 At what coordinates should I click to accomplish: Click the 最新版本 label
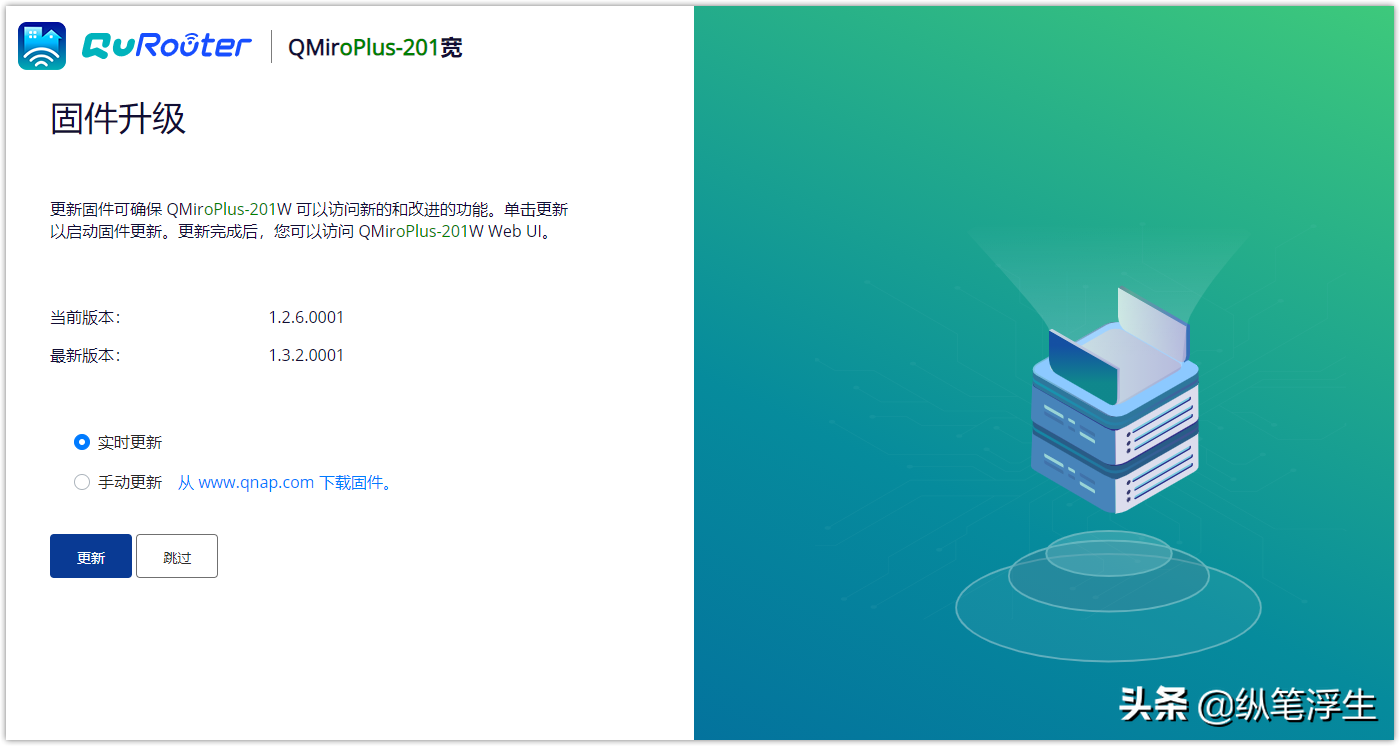85,356
